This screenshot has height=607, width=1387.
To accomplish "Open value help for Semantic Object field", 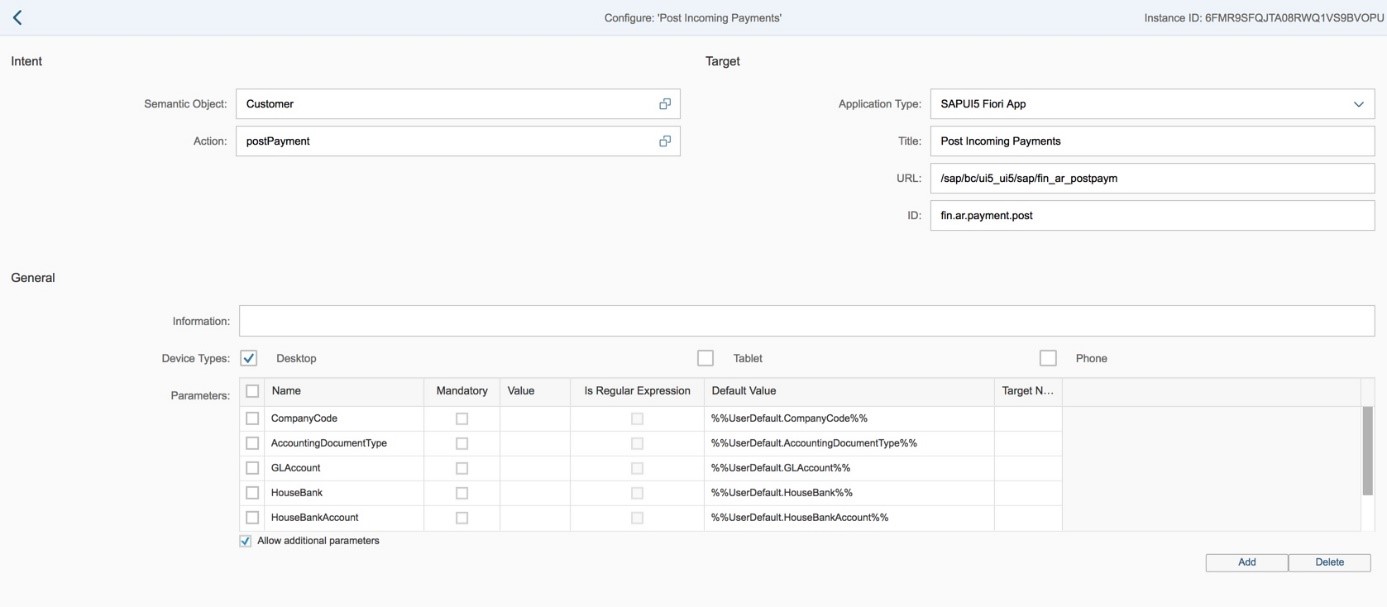I will 664,103.
